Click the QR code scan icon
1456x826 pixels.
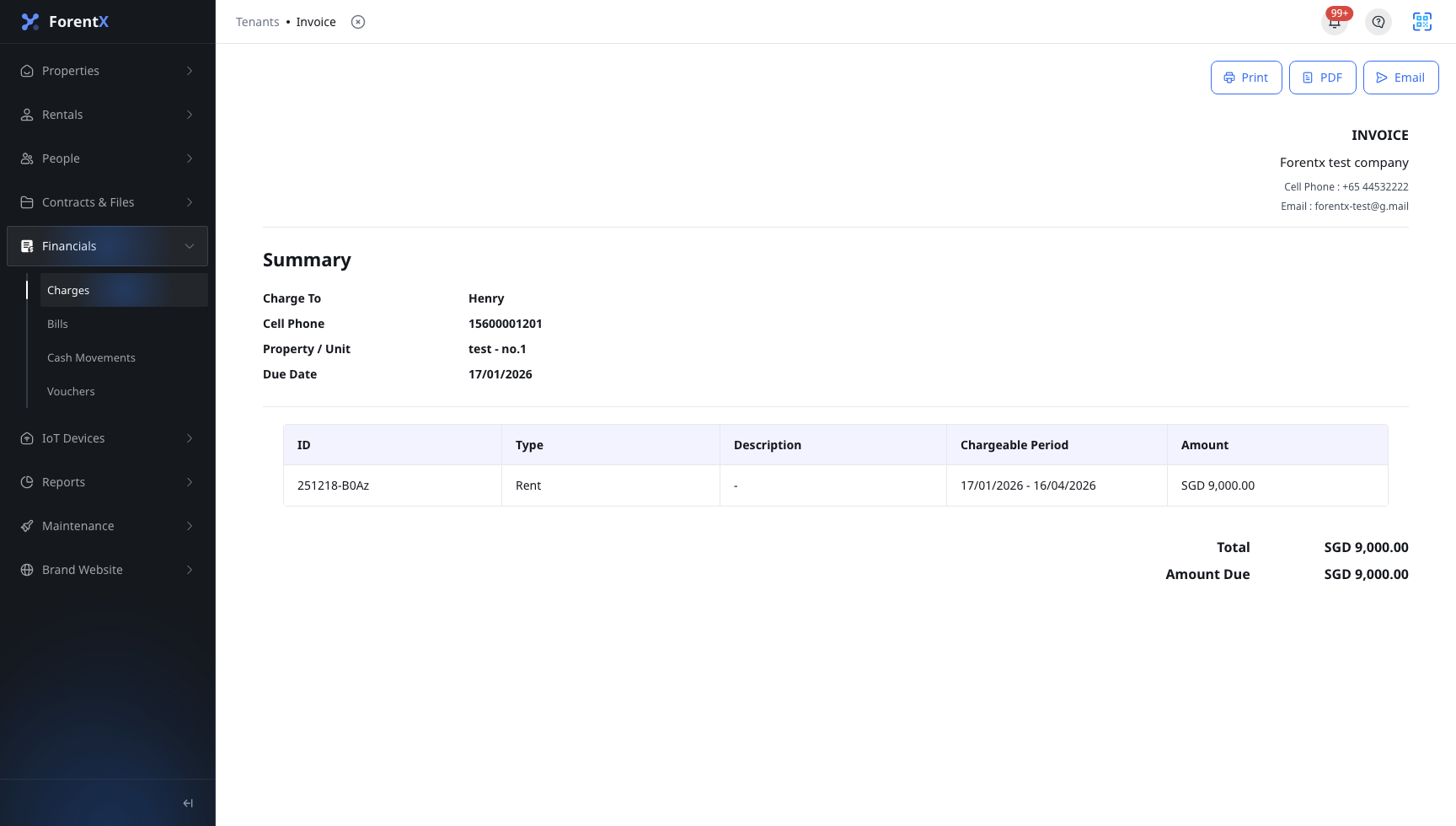click(1422, 22)
